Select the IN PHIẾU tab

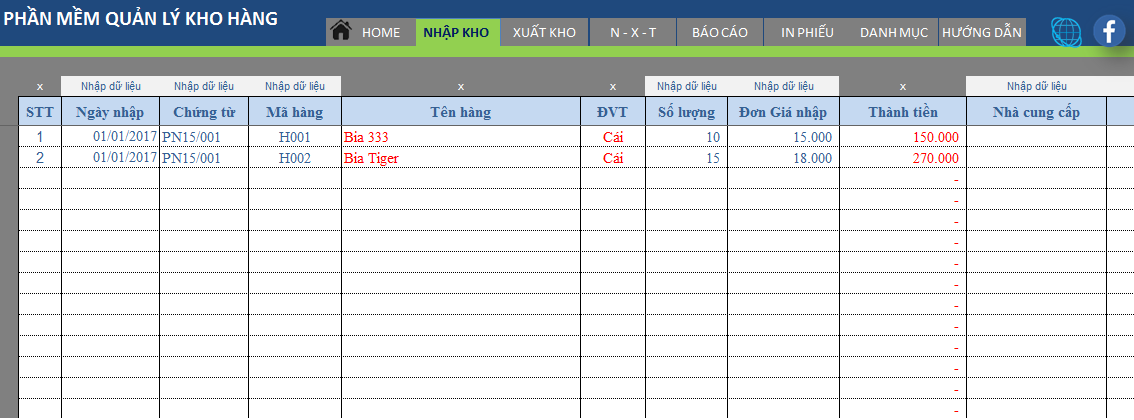click(807, 32)
